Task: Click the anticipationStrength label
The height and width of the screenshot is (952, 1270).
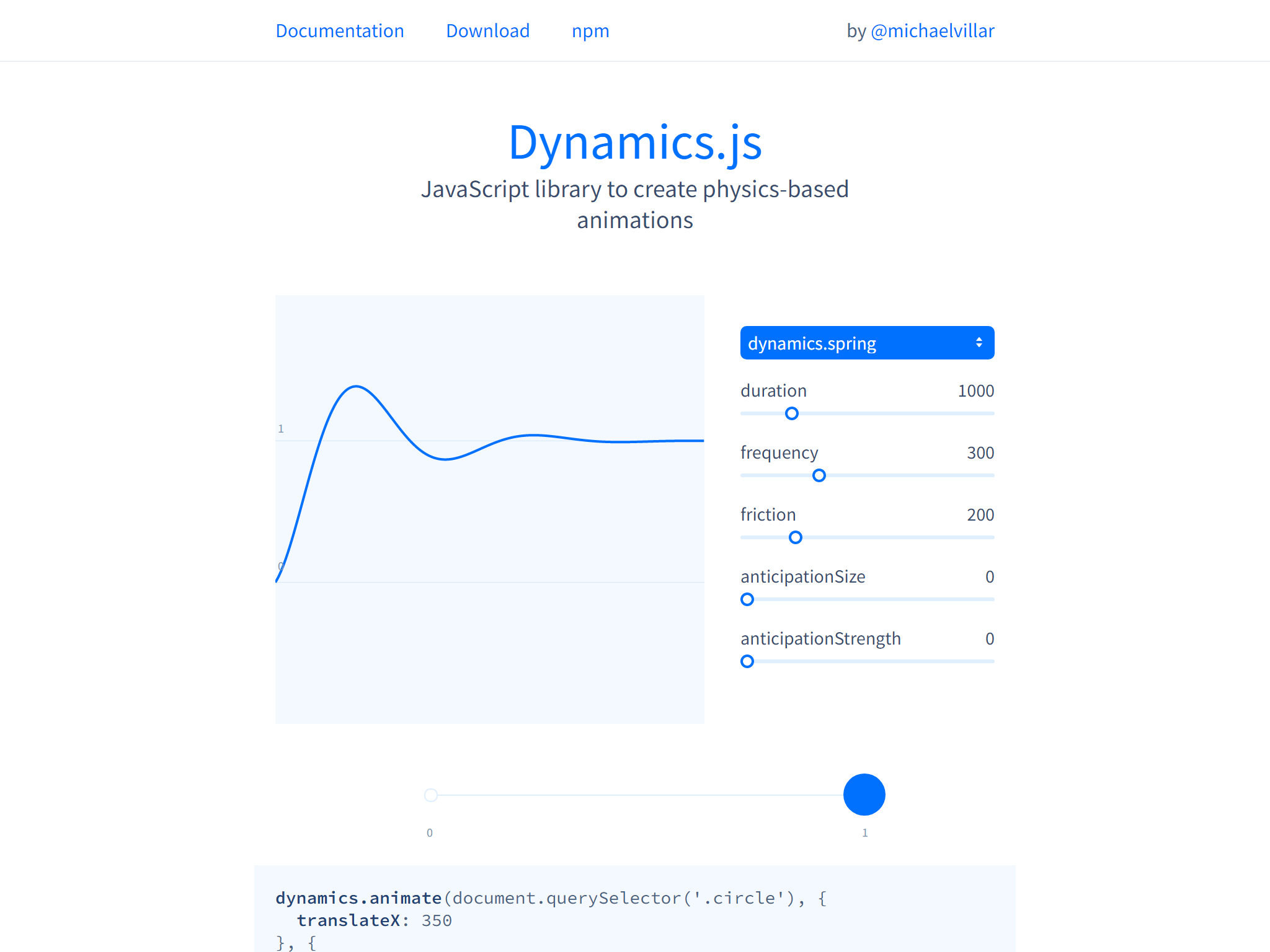Action: tap(820, 639)
